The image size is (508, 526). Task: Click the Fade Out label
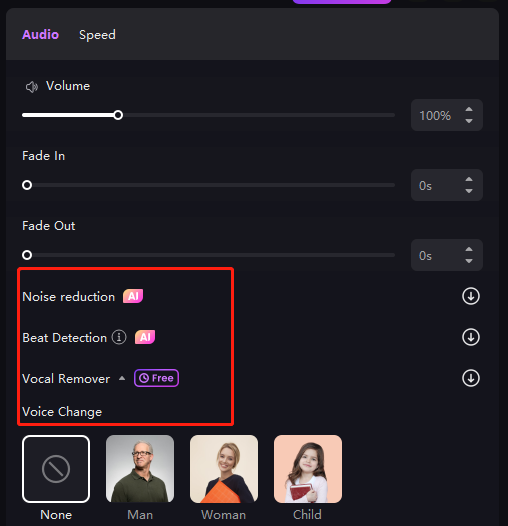point(49,226)
